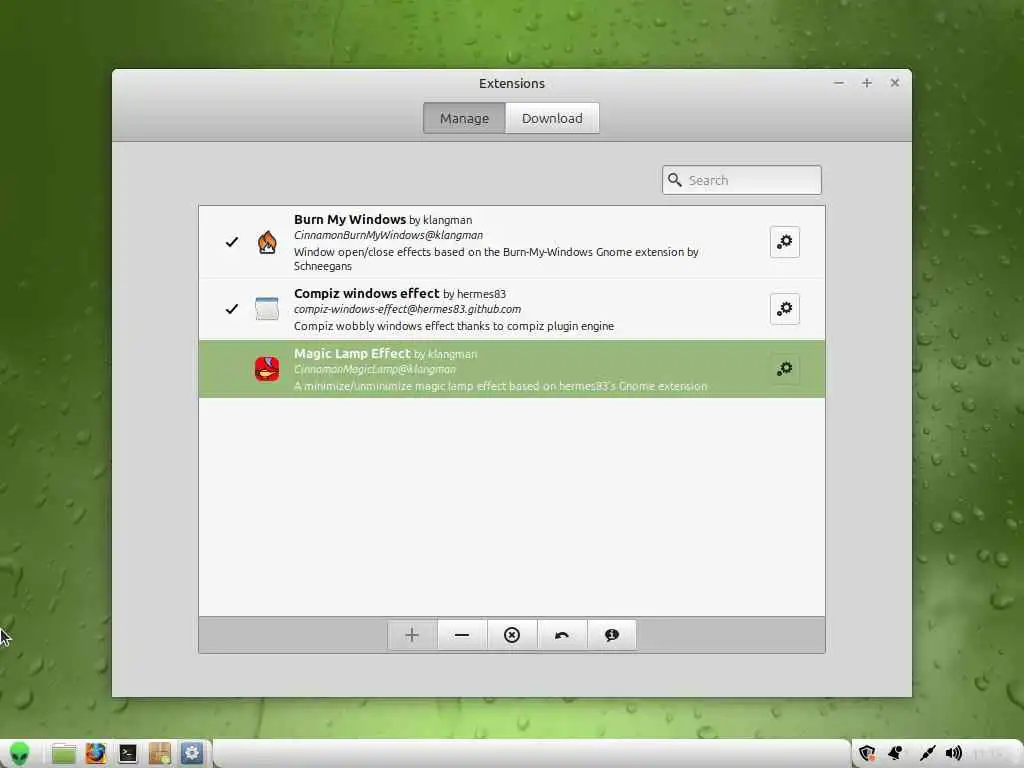
Task: Show more info with info bubble button
Action: [x=612, y=635]
